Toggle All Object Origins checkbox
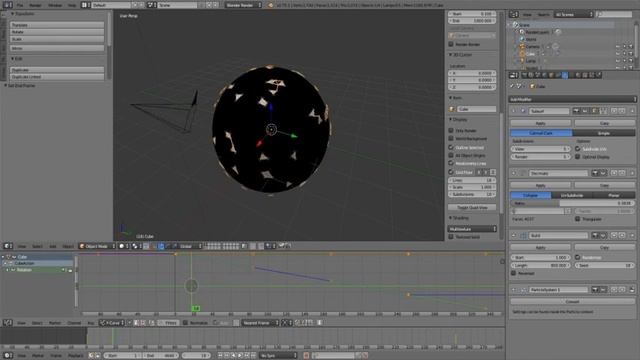Viewport: 640px width, 360px height. pyautogui.click(x=451, y=156)
